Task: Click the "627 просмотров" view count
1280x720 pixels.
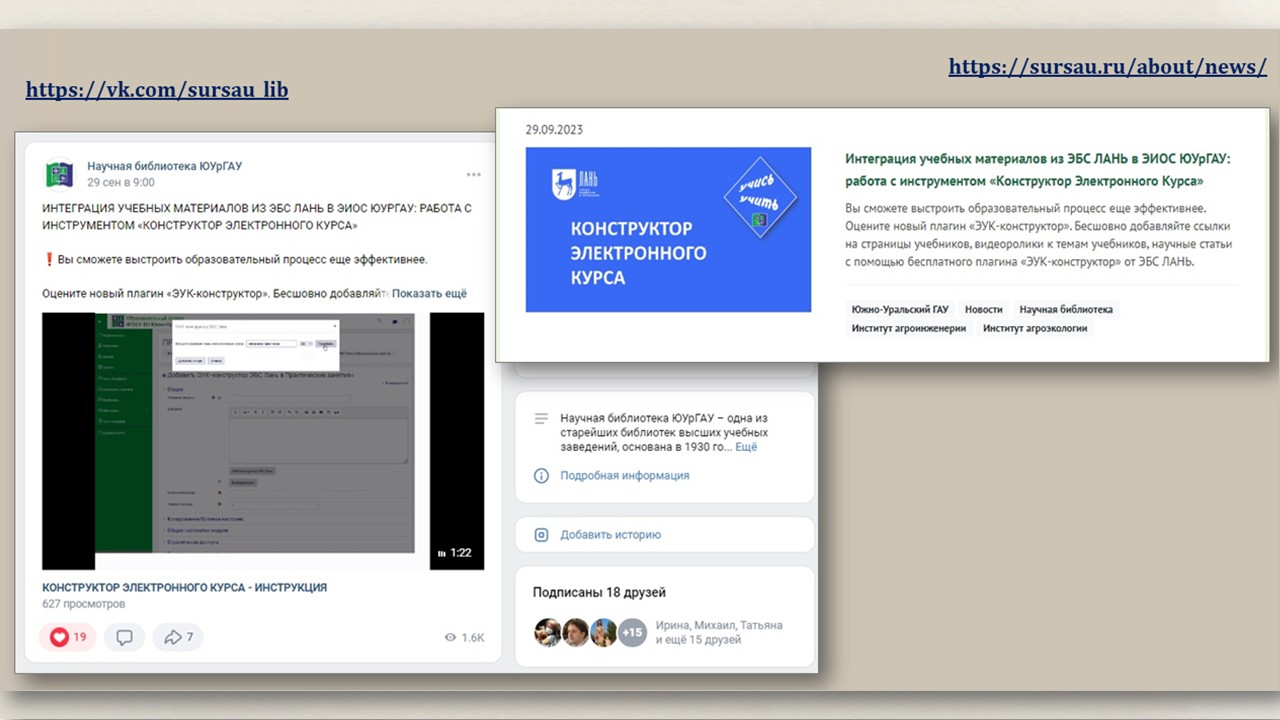Action: pyautogui.click(x=84, y=604)
